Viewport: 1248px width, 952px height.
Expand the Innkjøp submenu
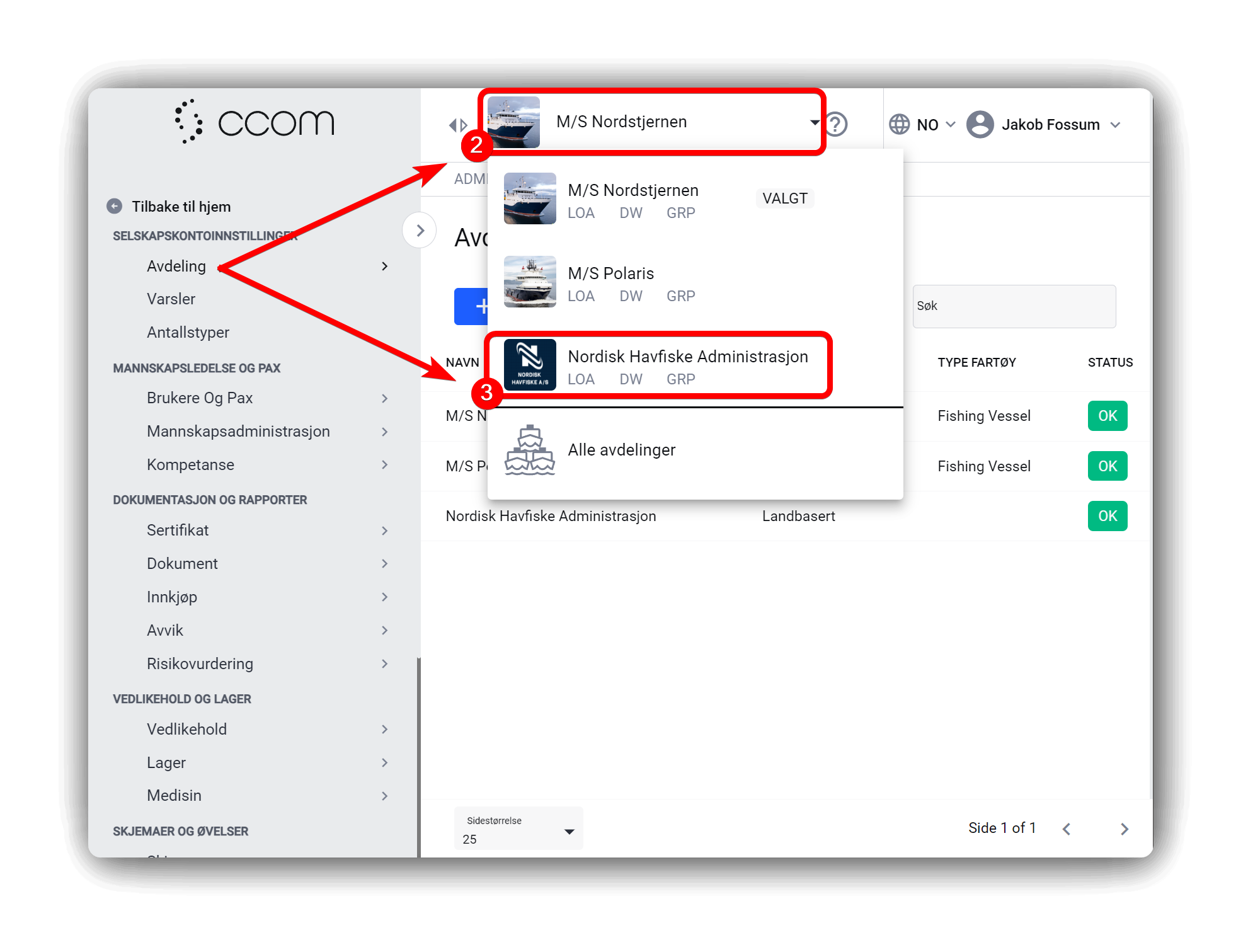(x=384, y=597)
